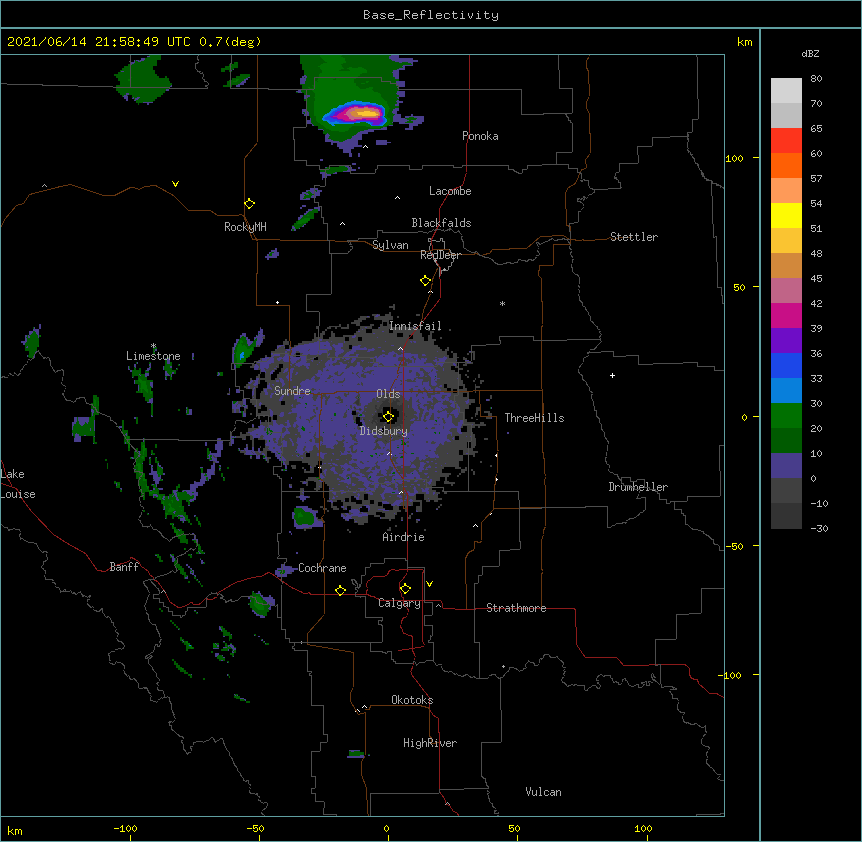The image size is (862, 842).
Task: Click the red 60-65 dBZ legend color
Action: pos(786,141)
